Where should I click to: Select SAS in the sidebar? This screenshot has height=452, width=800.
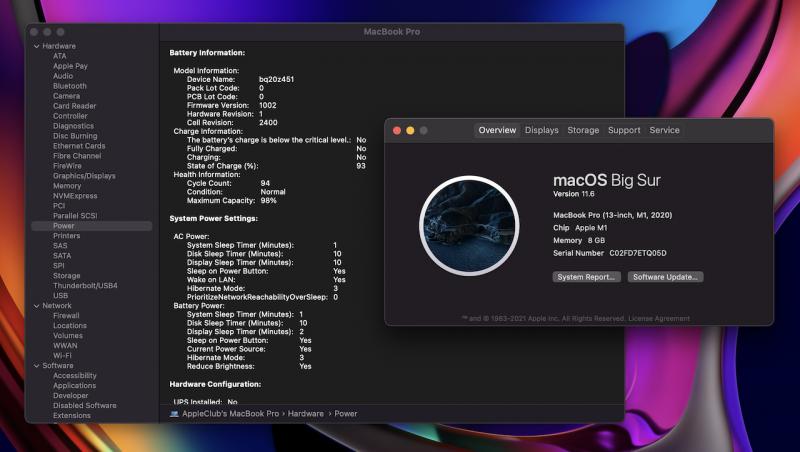coord(60,246)
